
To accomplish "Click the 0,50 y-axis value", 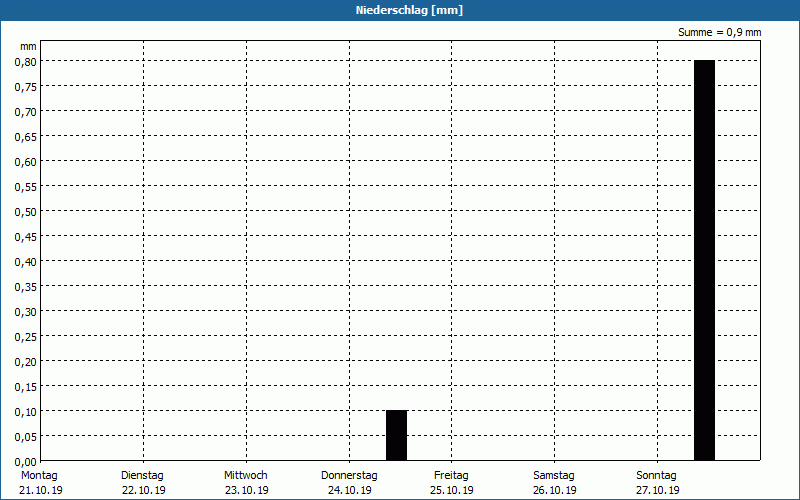I will 26,212.
